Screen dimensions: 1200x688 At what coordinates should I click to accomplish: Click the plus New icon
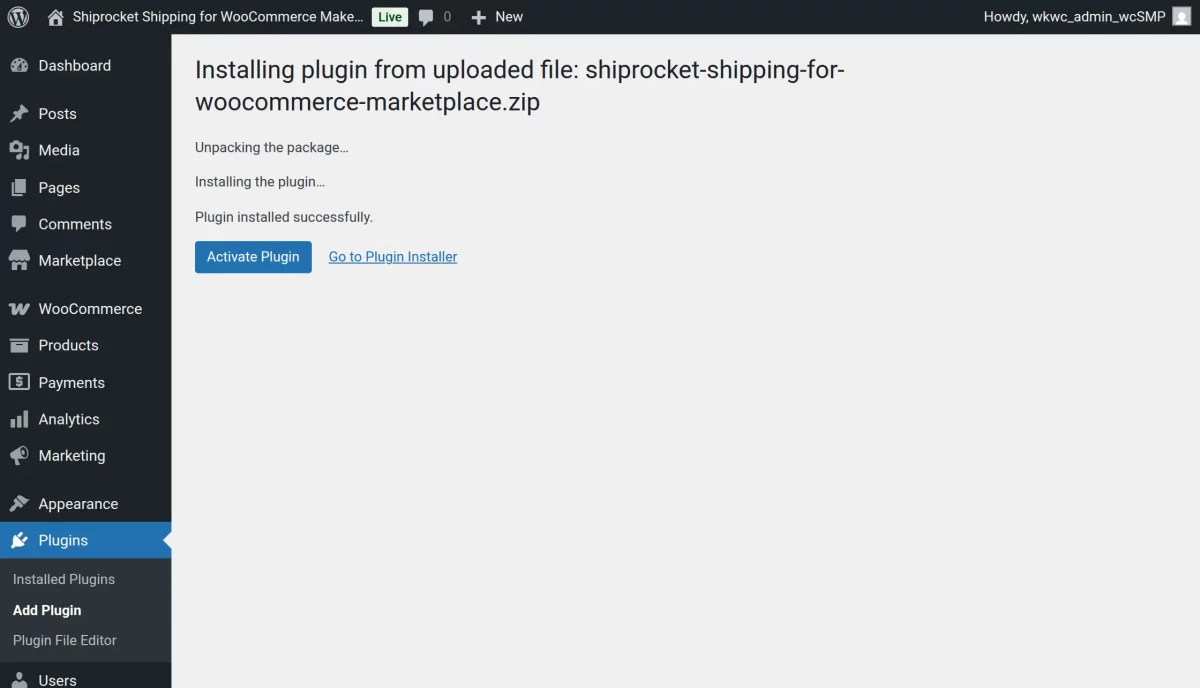tap(478, 17)
